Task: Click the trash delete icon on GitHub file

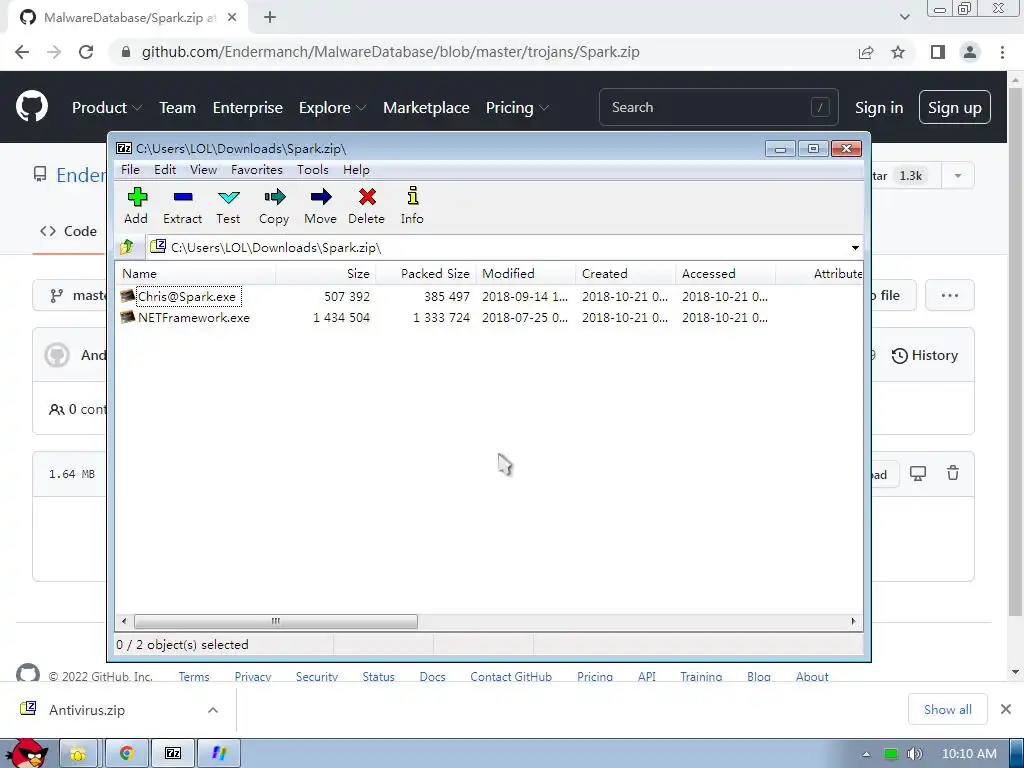Action: [953, 473]
